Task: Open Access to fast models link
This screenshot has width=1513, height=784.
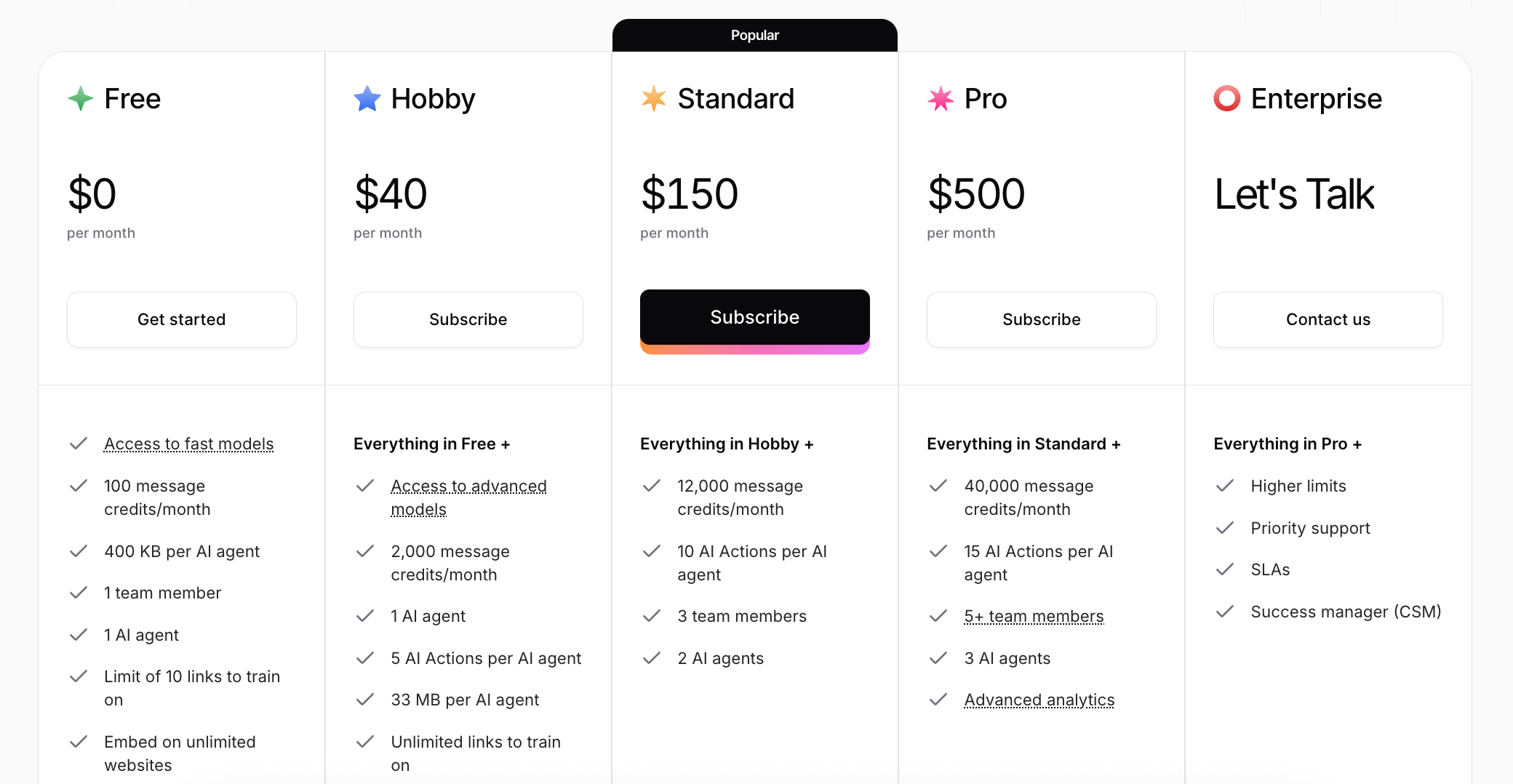Action: (189, 444)
